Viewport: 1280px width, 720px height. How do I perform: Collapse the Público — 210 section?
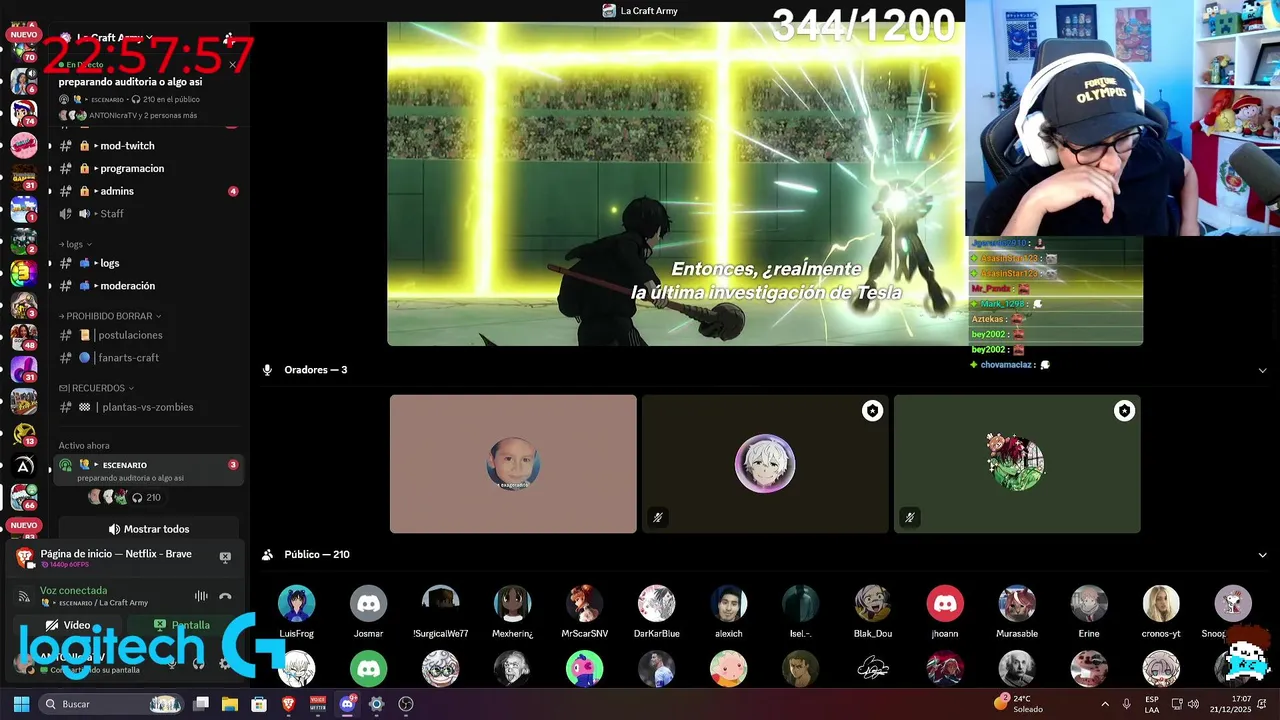click(x=1262, y=555)
